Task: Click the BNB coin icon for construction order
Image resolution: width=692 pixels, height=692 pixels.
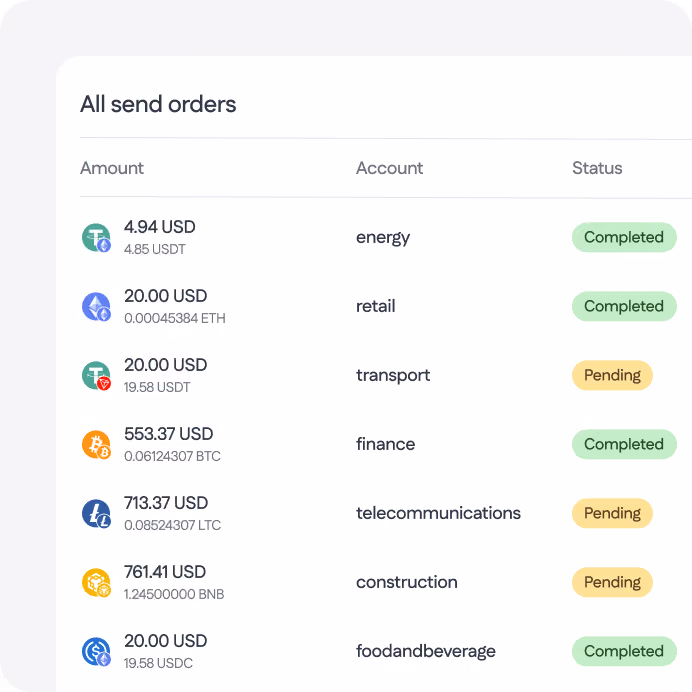Action: coord(96,583)
